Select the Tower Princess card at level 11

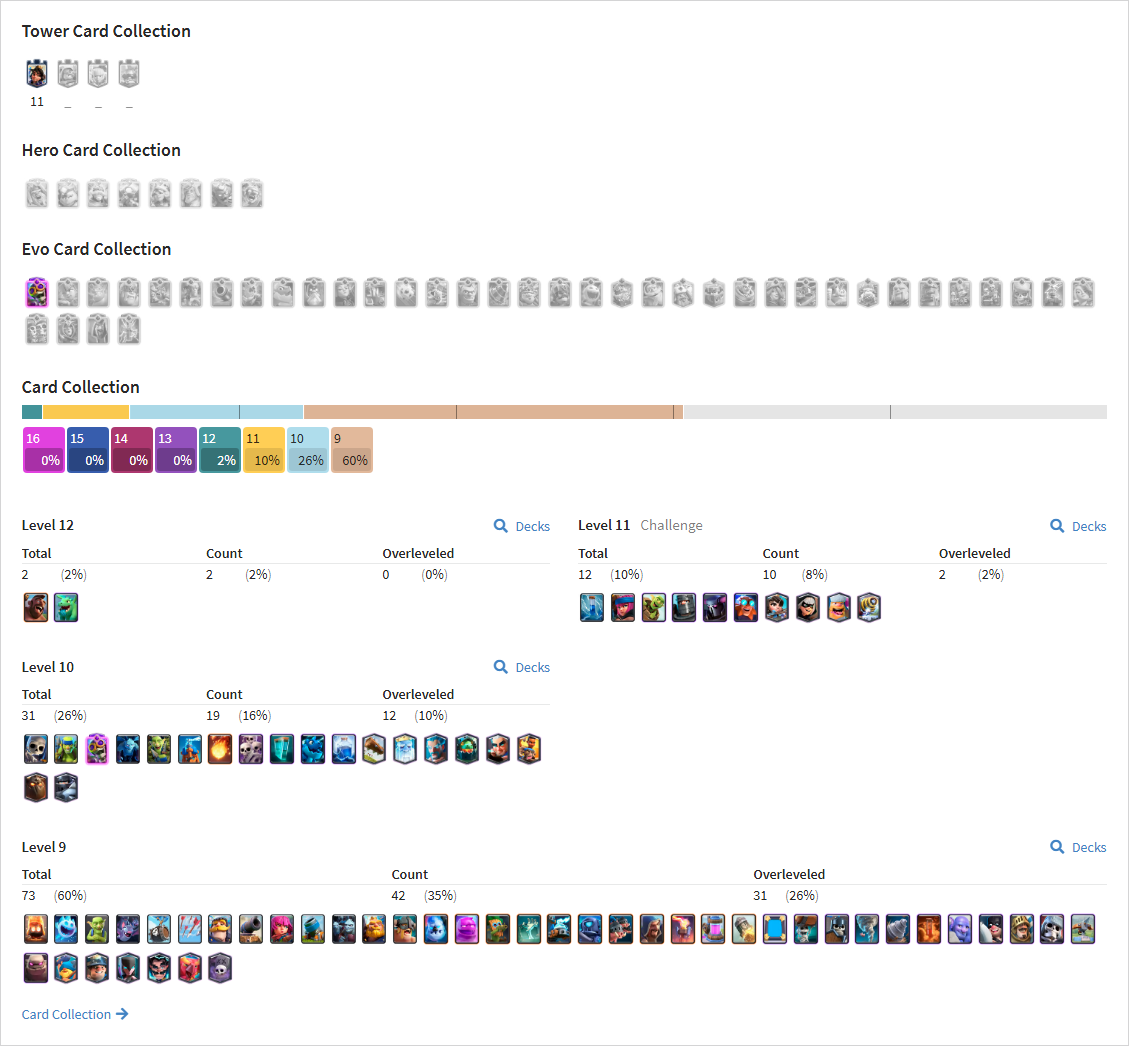(x=37, y=73)
